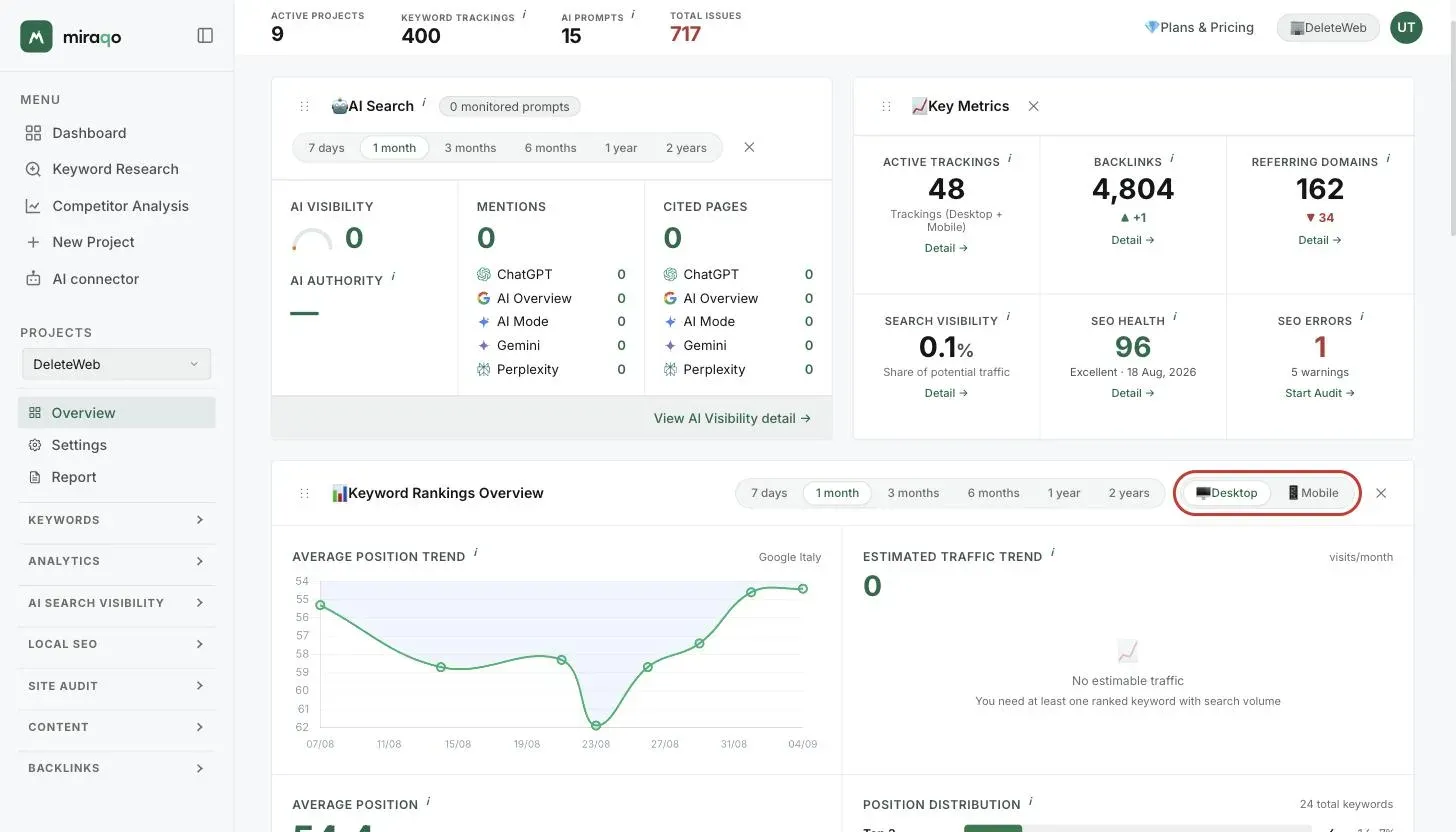Click the AI Search info icon

click(424, 102)
